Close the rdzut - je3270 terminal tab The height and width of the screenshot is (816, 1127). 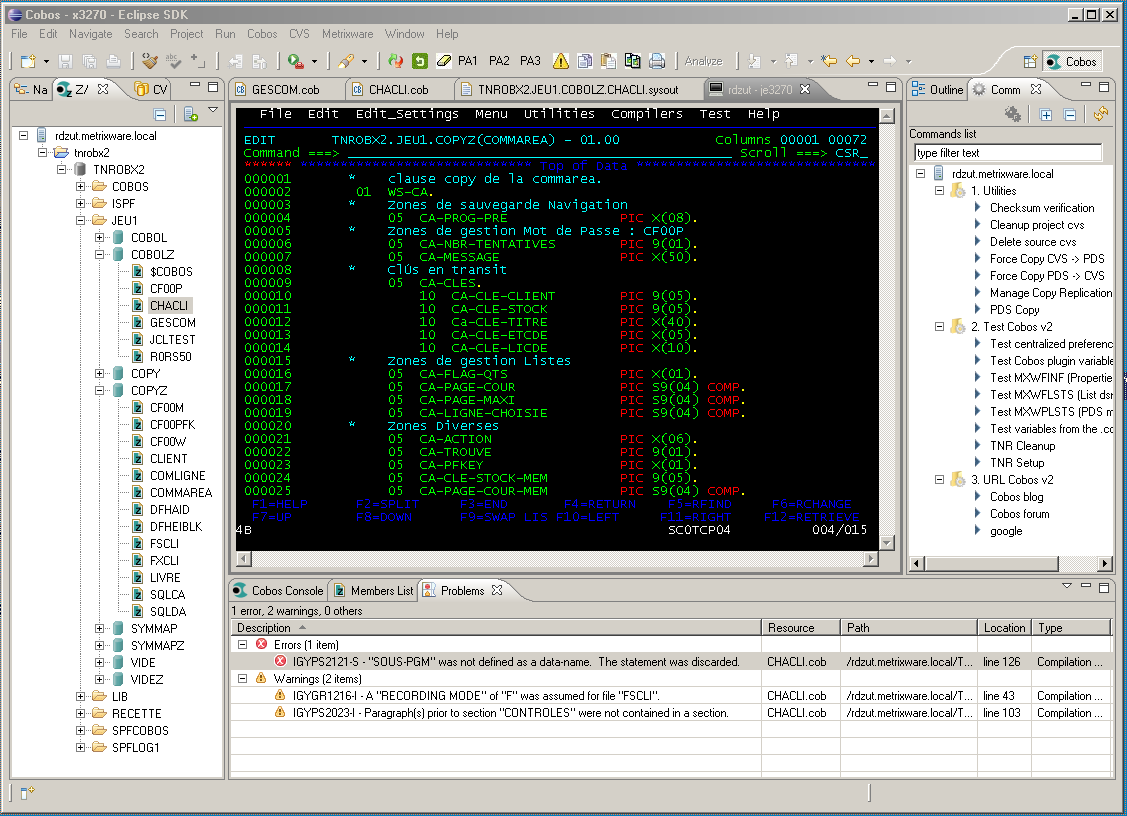click(805, 89)
